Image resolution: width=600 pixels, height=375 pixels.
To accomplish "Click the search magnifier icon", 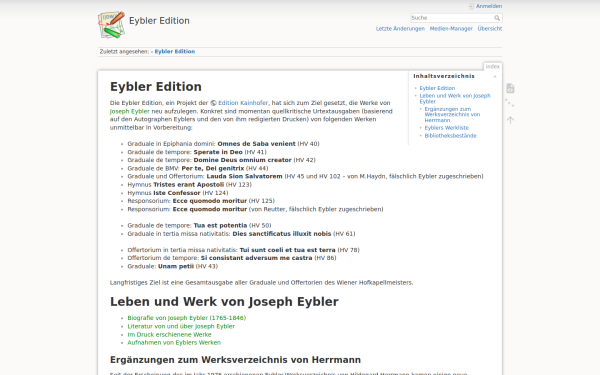I will click(497, 18).
